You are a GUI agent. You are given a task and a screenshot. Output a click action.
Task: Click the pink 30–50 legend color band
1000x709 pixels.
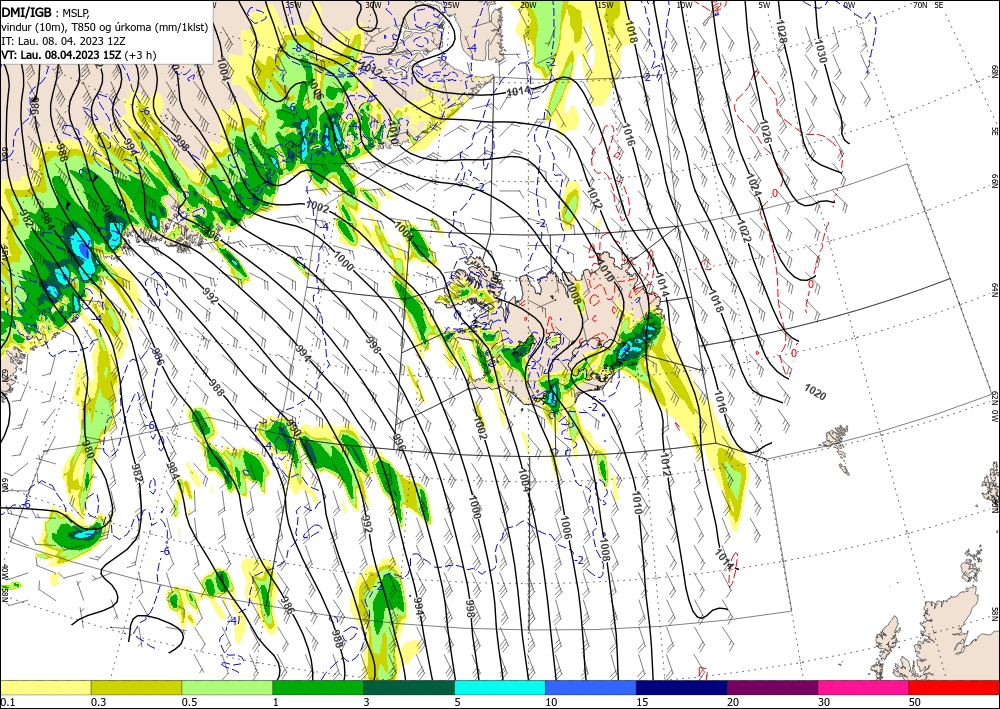coord(864,687)
